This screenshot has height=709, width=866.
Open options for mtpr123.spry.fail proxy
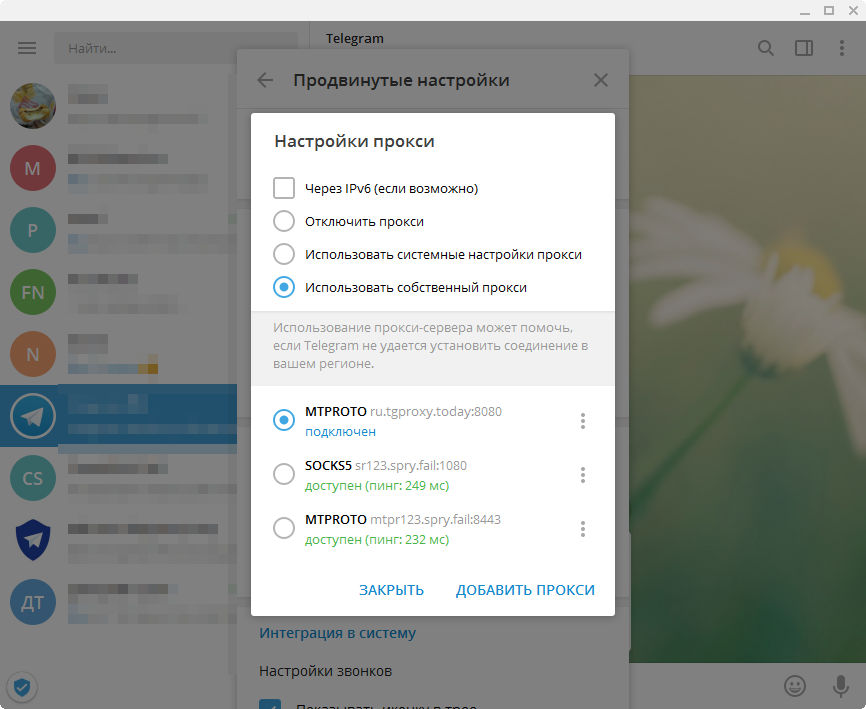pyautogui.click(x=583, y=529)
